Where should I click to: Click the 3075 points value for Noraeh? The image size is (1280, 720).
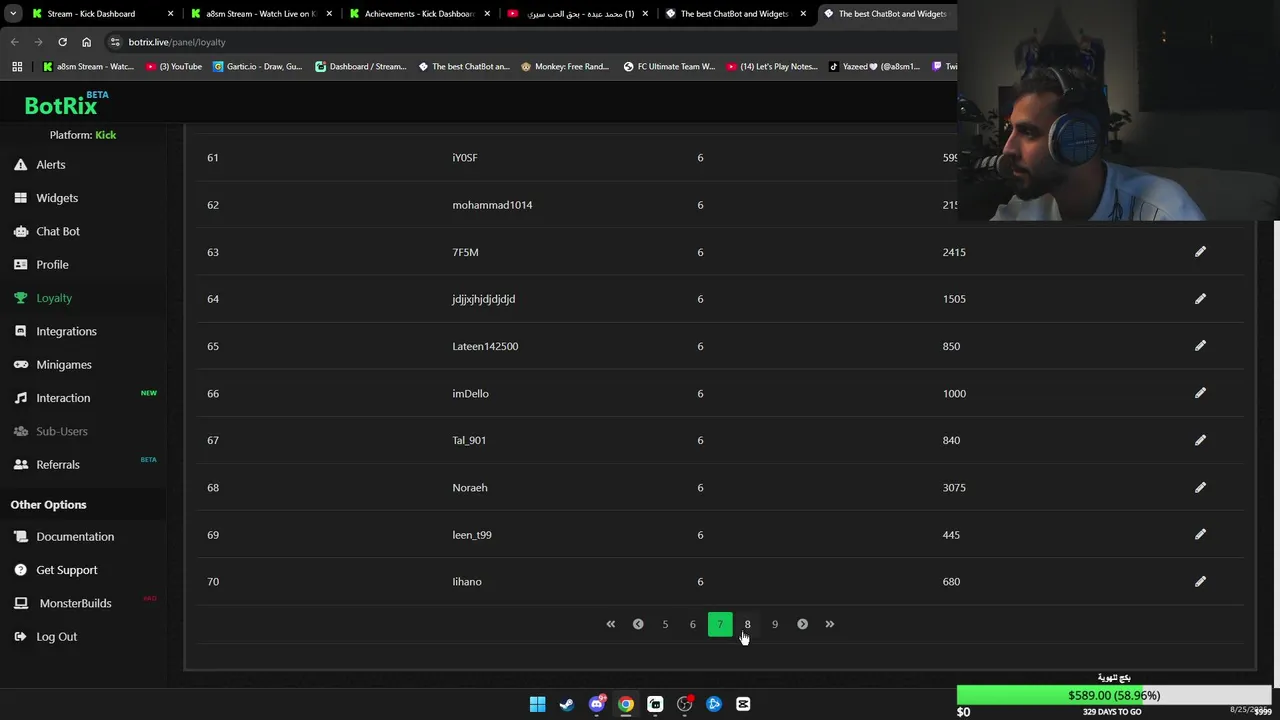tap(954, 487)
